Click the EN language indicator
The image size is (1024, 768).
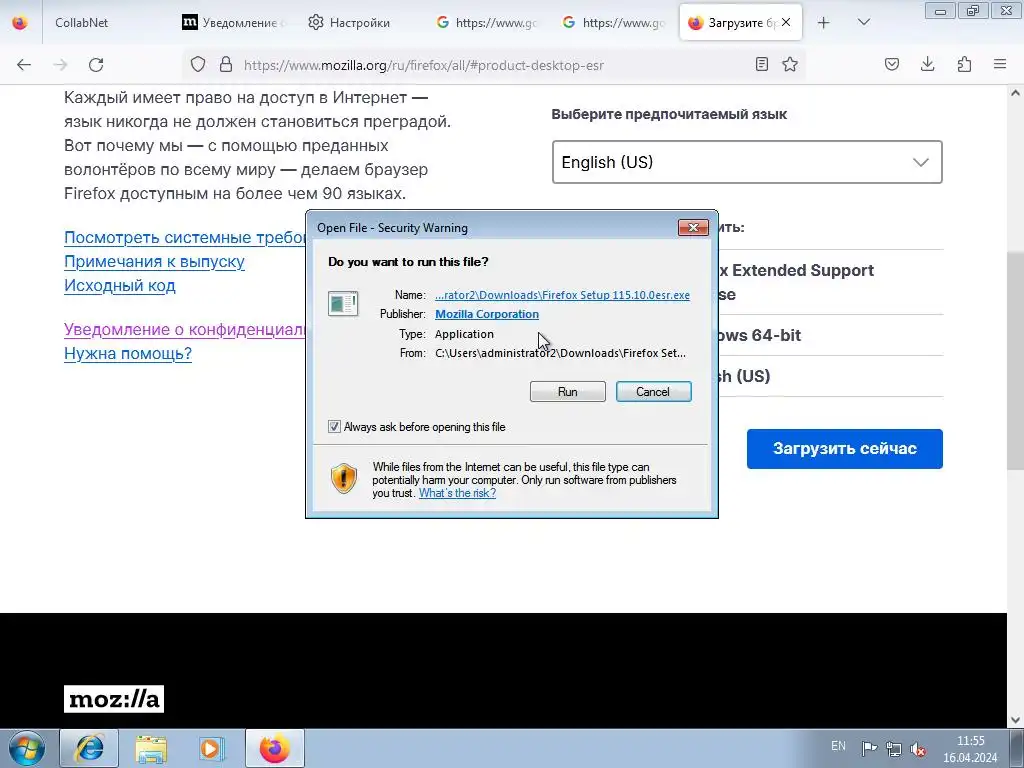pyautogui.click(x=838, y=746)
